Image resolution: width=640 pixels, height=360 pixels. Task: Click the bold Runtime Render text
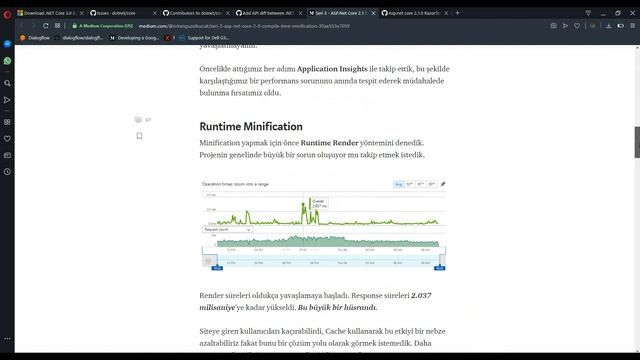[329, 143]
